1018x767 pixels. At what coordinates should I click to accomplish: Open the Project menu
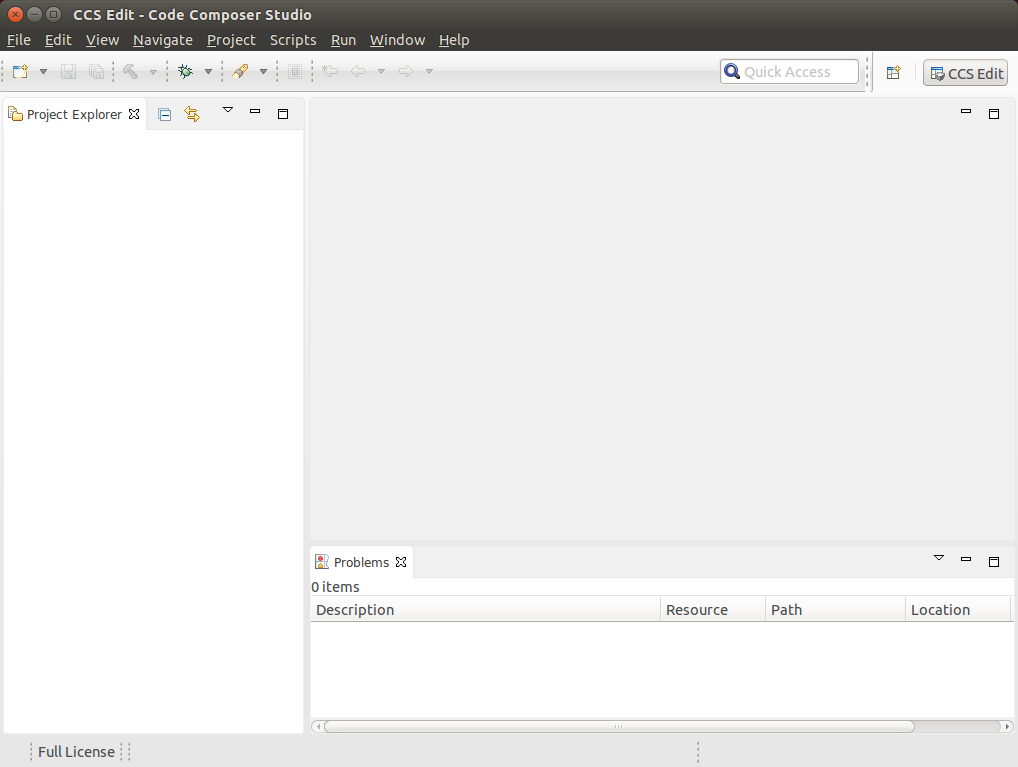(231, 40)
